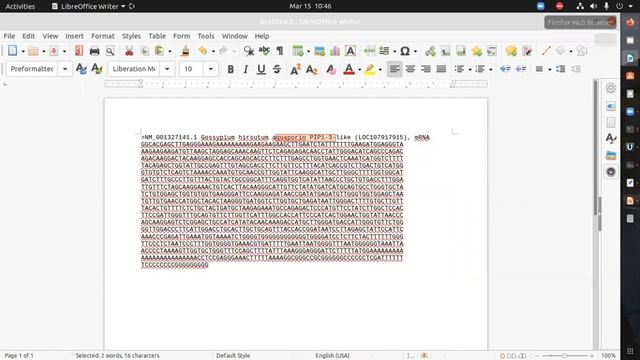The image size is (640, 360).
Task: Click the Insert Table icon
Action: coord(298,51)
